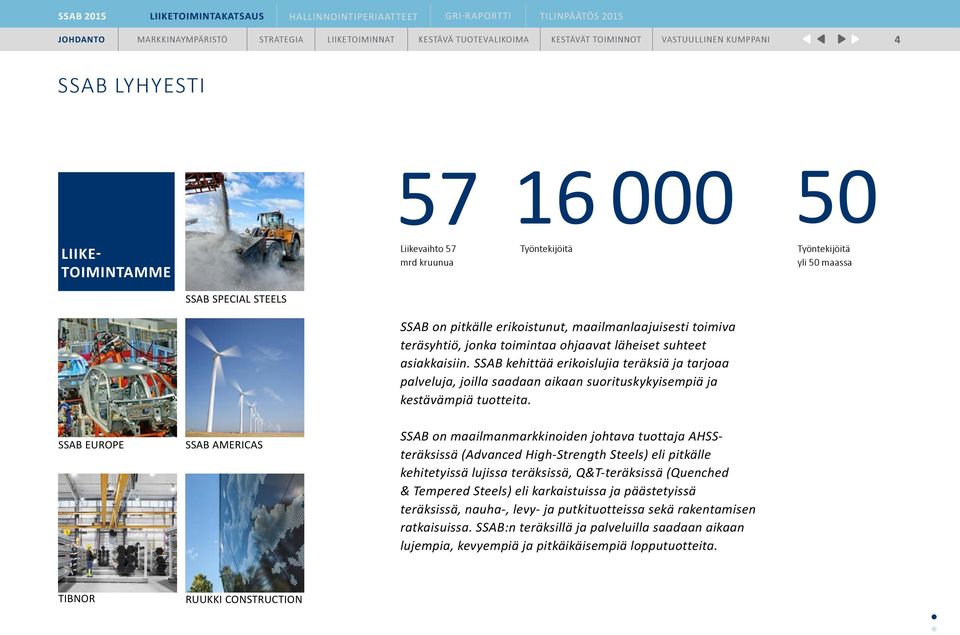This screenshot has width=960, height=635.
Task: Jump forward with white right arrow
Action: coord(855,39)
